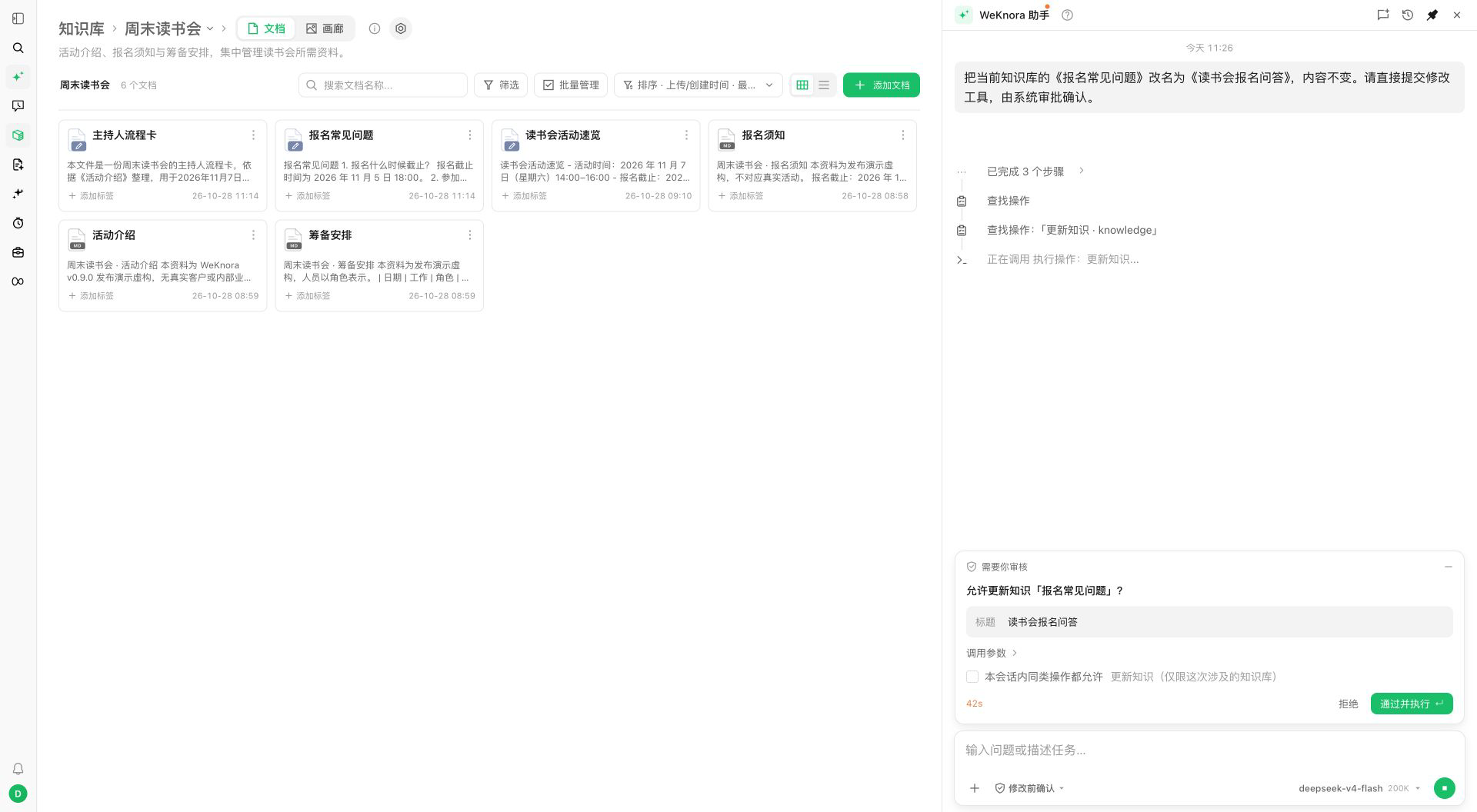Image resolution: width=1477 pixels, height=812 pixels.
Task: Focus the 输入问题或描述任务 input box
Action: click(x=1209, y=750)
